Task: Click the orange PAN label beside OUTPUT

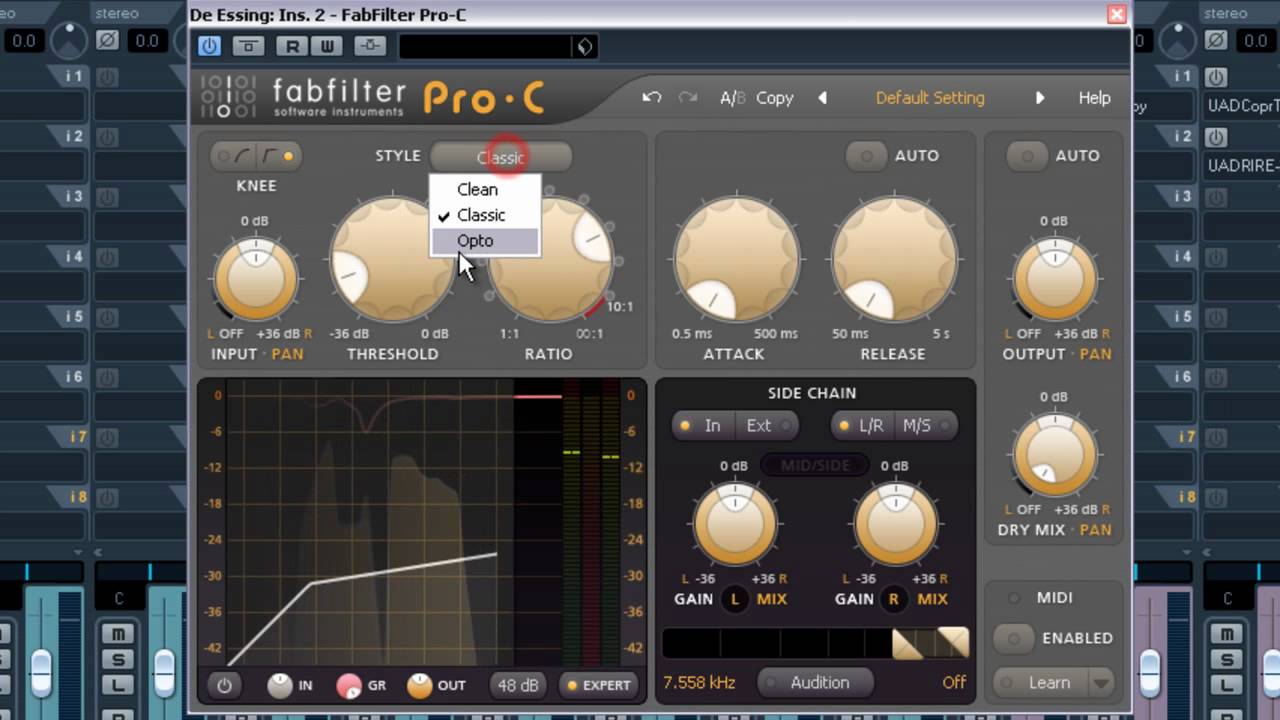Action: [x=1095, y=354]
